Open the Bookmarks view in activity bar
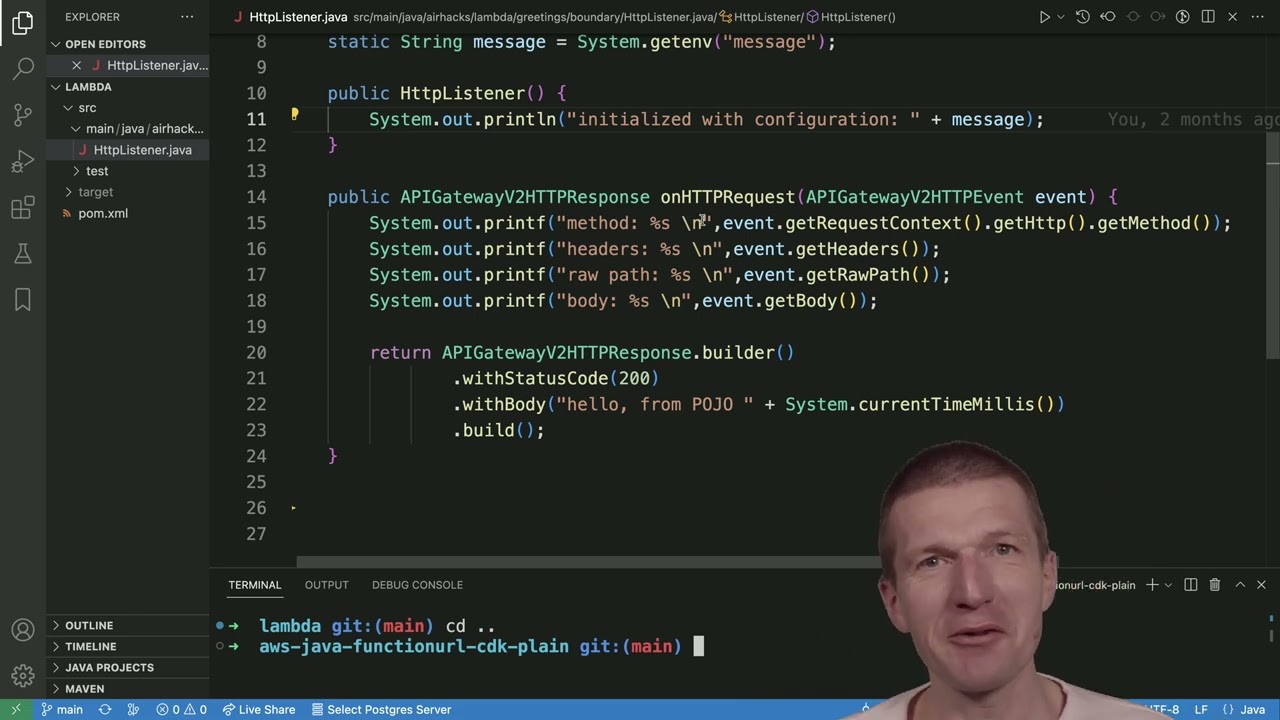Viewport: 1280px width, 720px height. pyautogui.click(x=23, y=299)
